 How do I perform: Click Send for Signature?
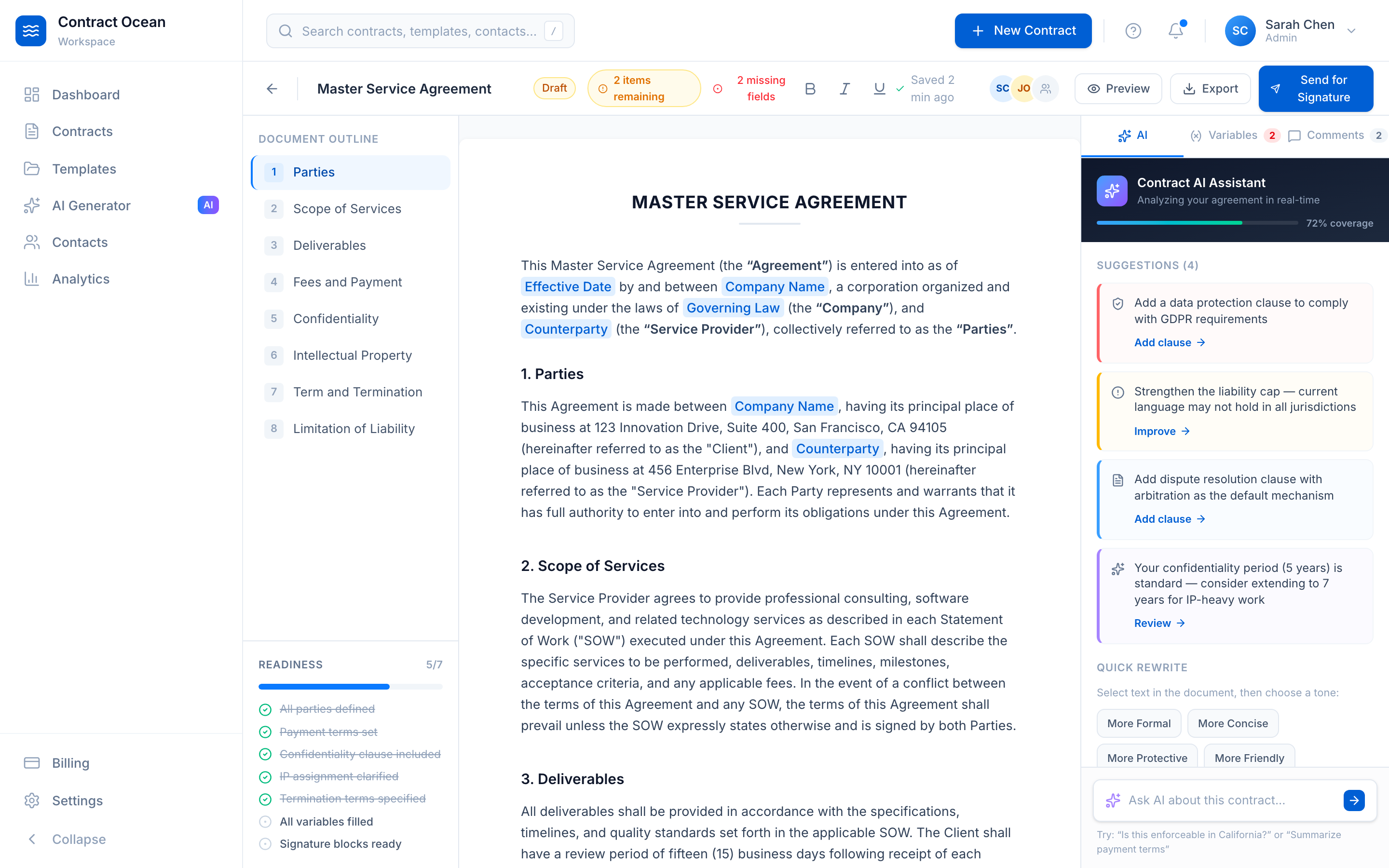(1316, 88)
